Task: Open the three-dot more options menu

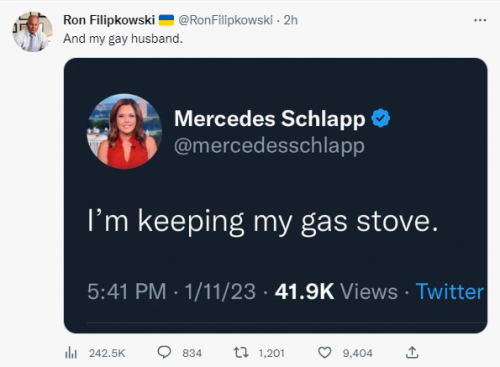Action: click(x=480, y=20)
